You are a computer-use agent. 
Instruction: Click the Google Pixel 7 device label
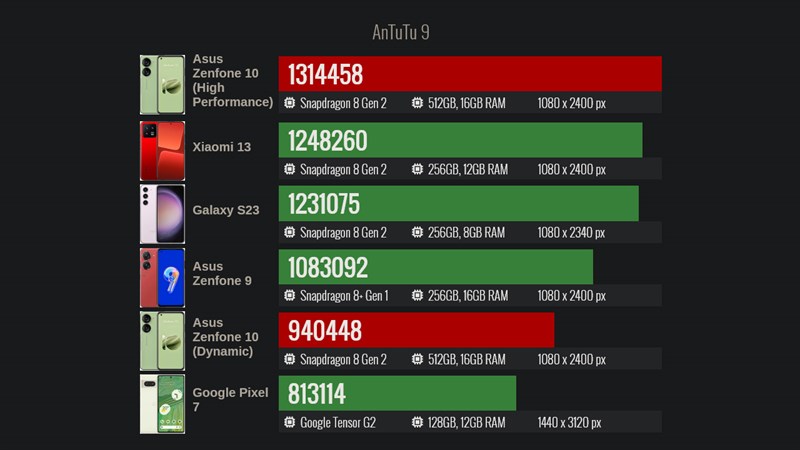230,399
